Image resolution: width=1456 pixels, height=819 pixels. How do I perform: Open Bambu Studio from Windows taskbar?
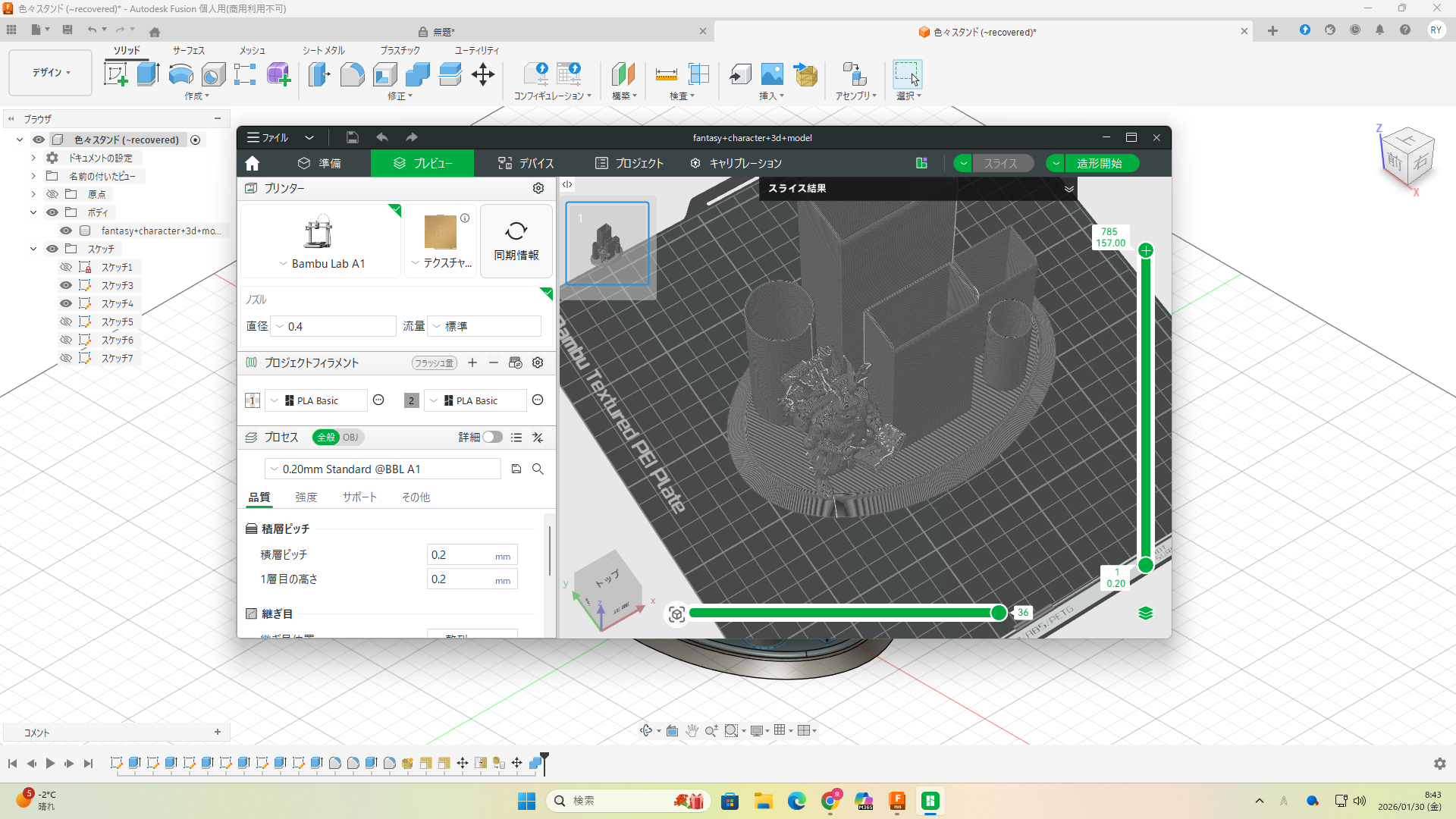(930, 801)
